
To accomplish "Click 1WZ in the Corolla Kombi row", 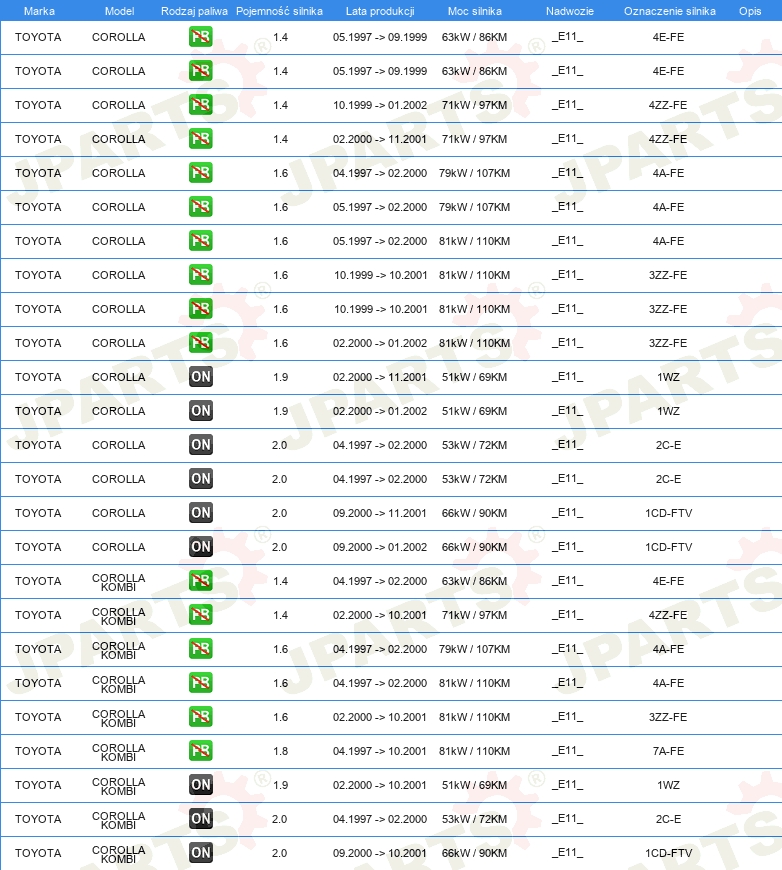I will pyautogui.click(x=668, y=785).
